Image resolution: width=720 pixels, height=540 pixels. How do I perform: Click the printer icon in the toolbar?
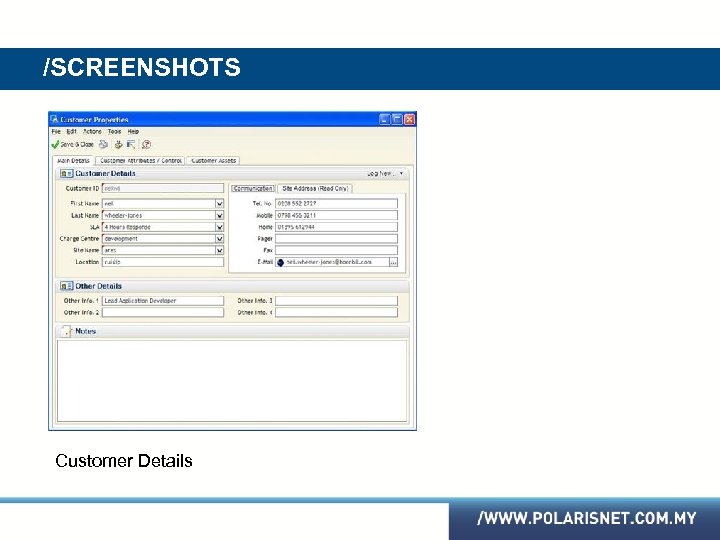click(103, 145)
